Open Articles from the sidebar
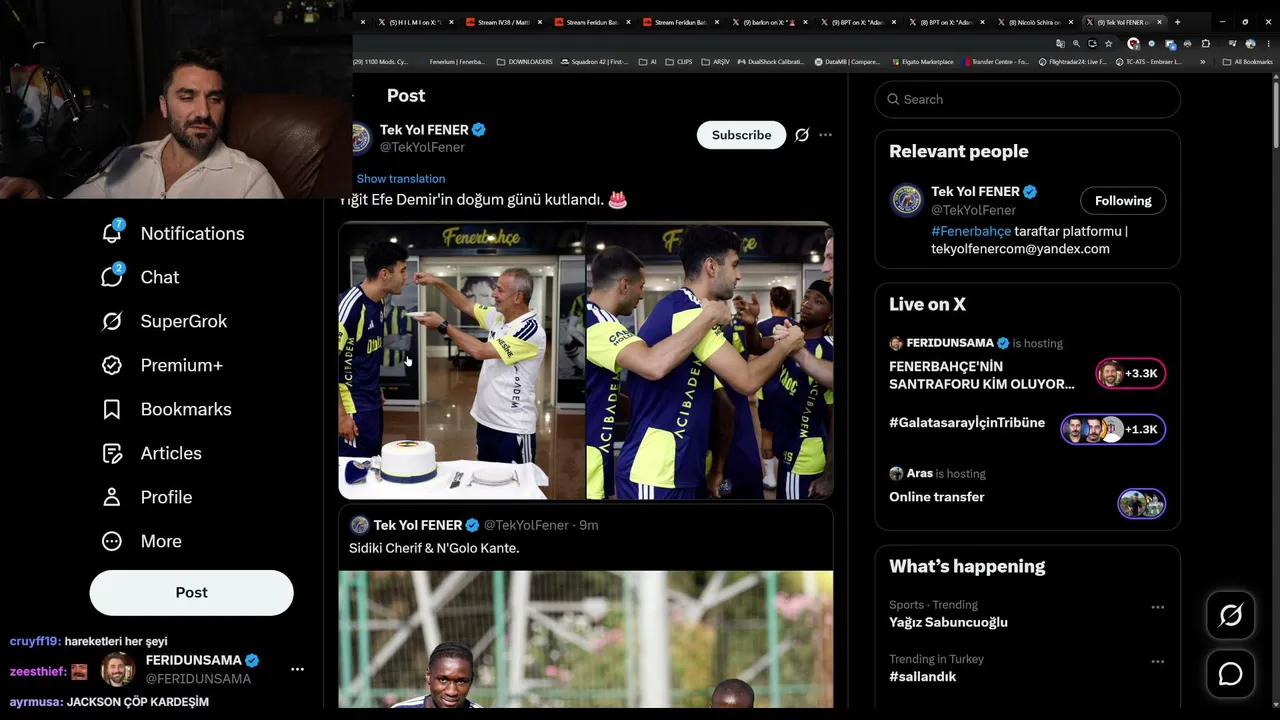The width and height of the screenshot is (1280, 720). pos(151,453)
